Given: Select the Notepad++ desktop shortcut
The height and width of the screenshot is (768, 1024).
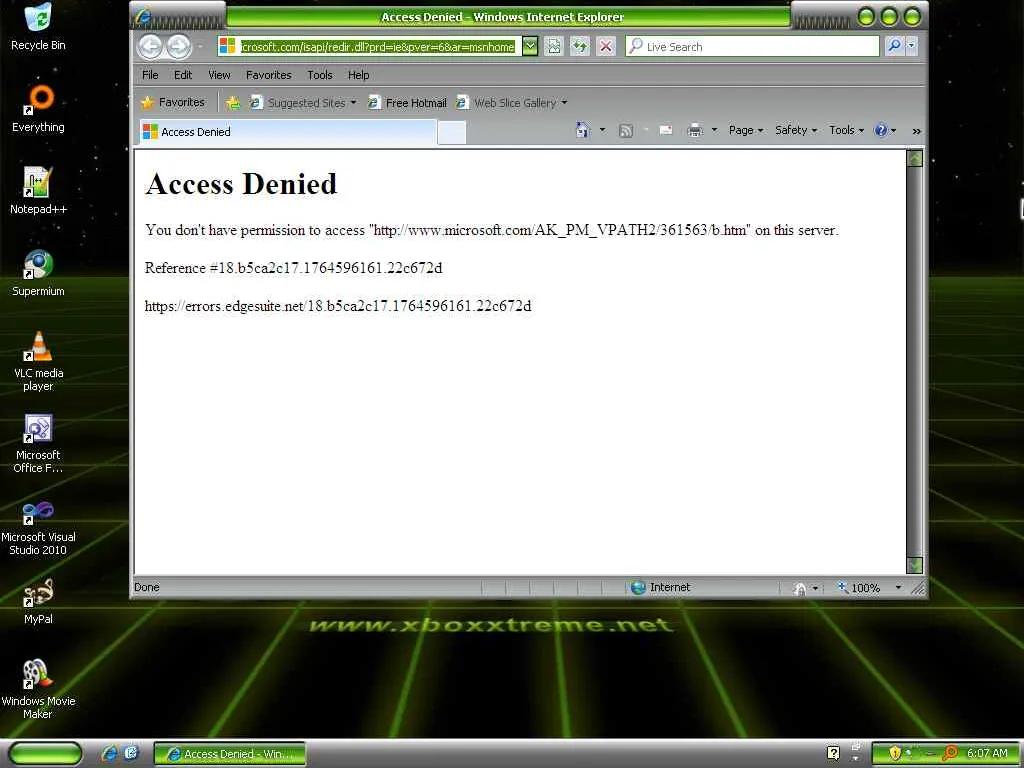Looking at the screenshot, I should 38,191.
